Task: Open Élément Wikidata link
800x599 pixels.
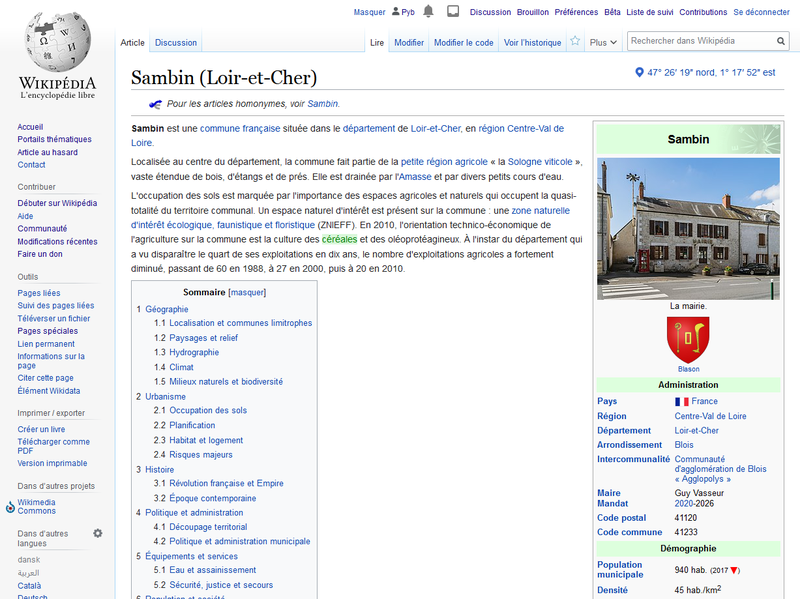Action: coord(48,391)
